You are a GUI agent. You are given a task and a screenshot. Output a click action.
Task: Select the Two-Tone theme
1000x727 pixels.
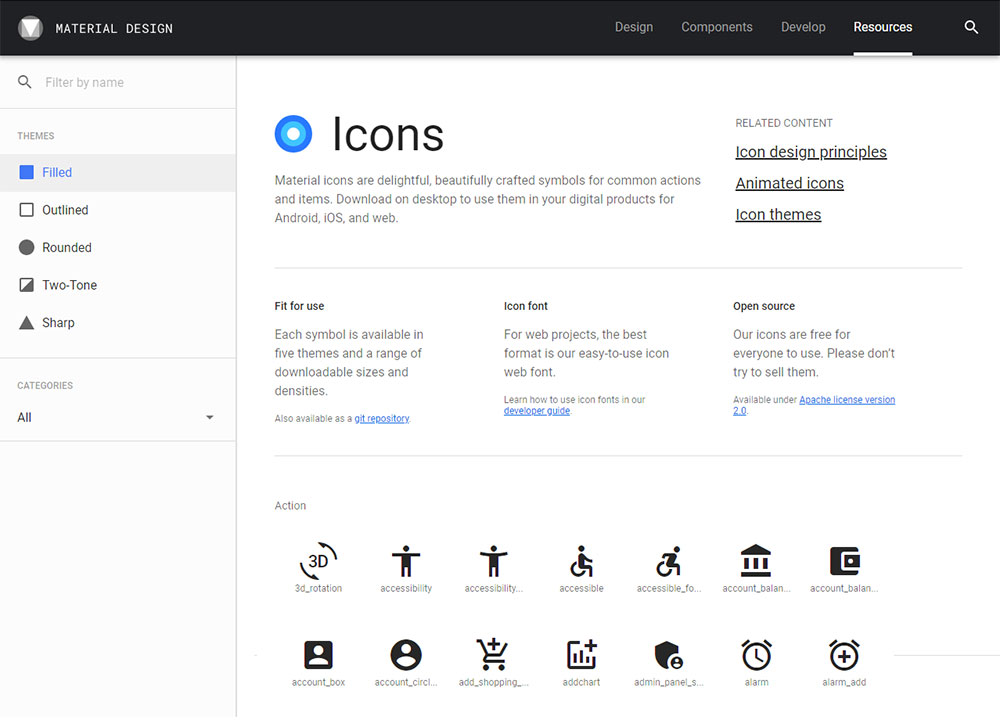click(118, 285)
